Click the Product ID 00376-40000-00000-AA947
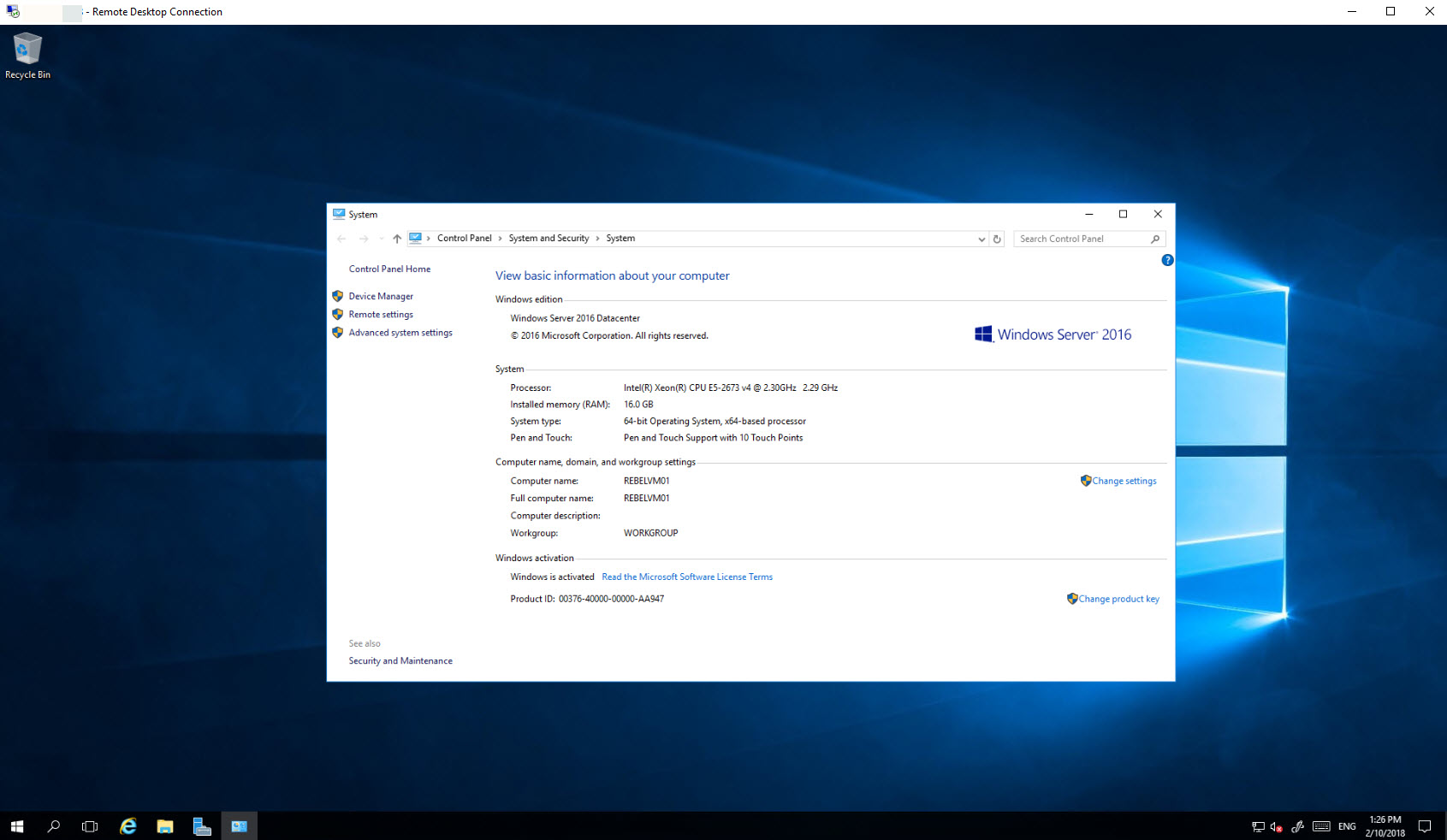The image size is (1447, 840). point(611,599)
